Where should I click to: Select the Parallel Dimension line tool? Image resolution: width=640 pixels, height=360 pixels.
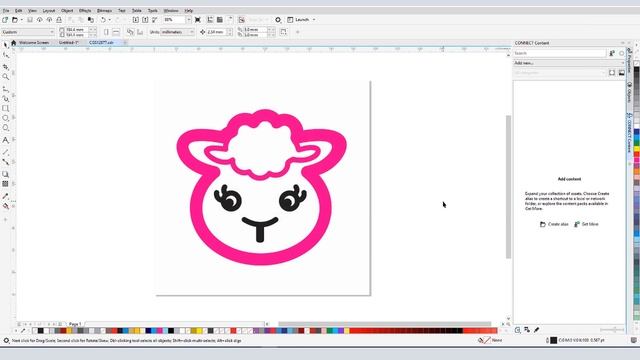pyautogui.click(x=5, y=152)
